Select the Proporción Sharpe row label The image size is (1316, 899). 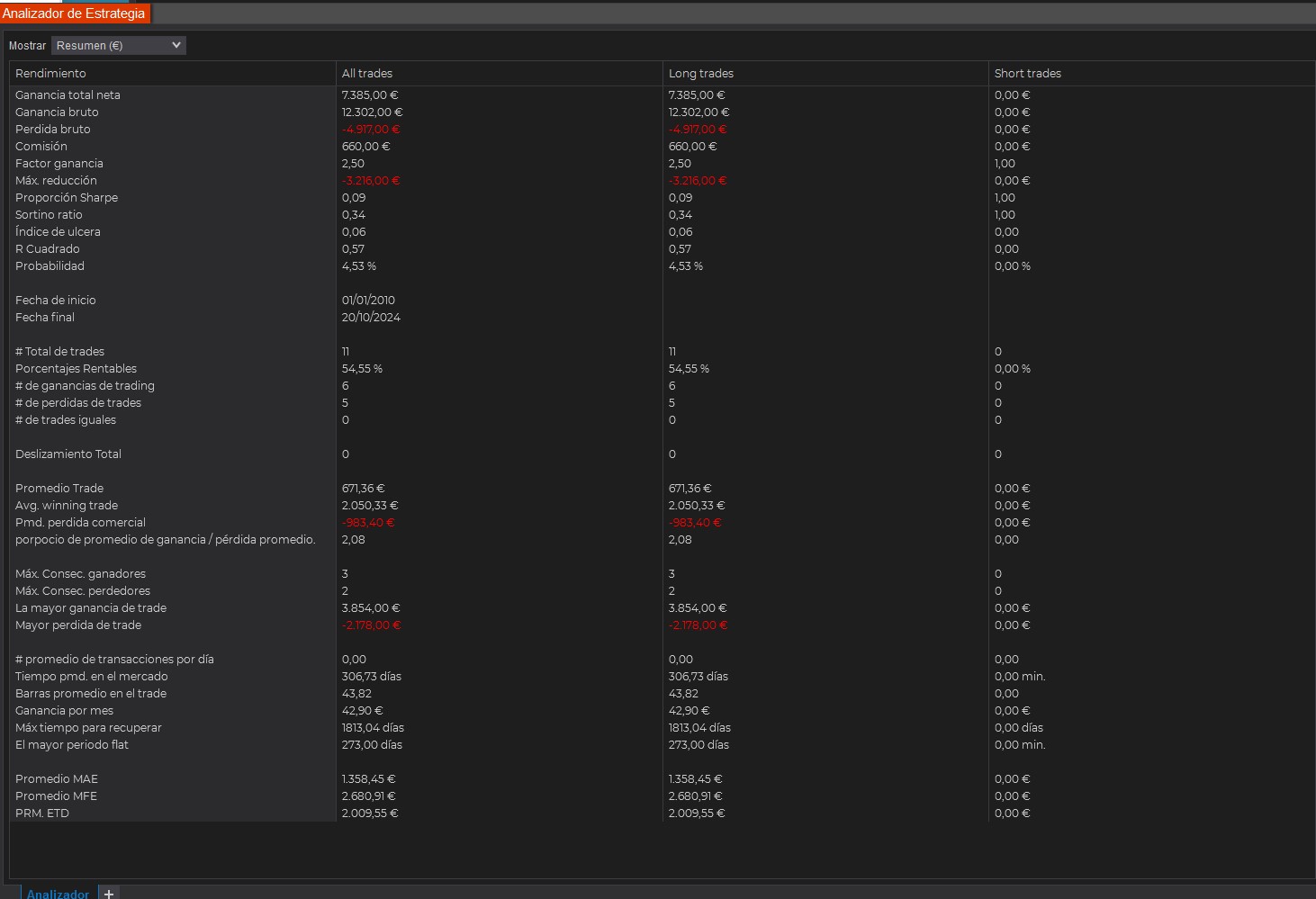67,197
